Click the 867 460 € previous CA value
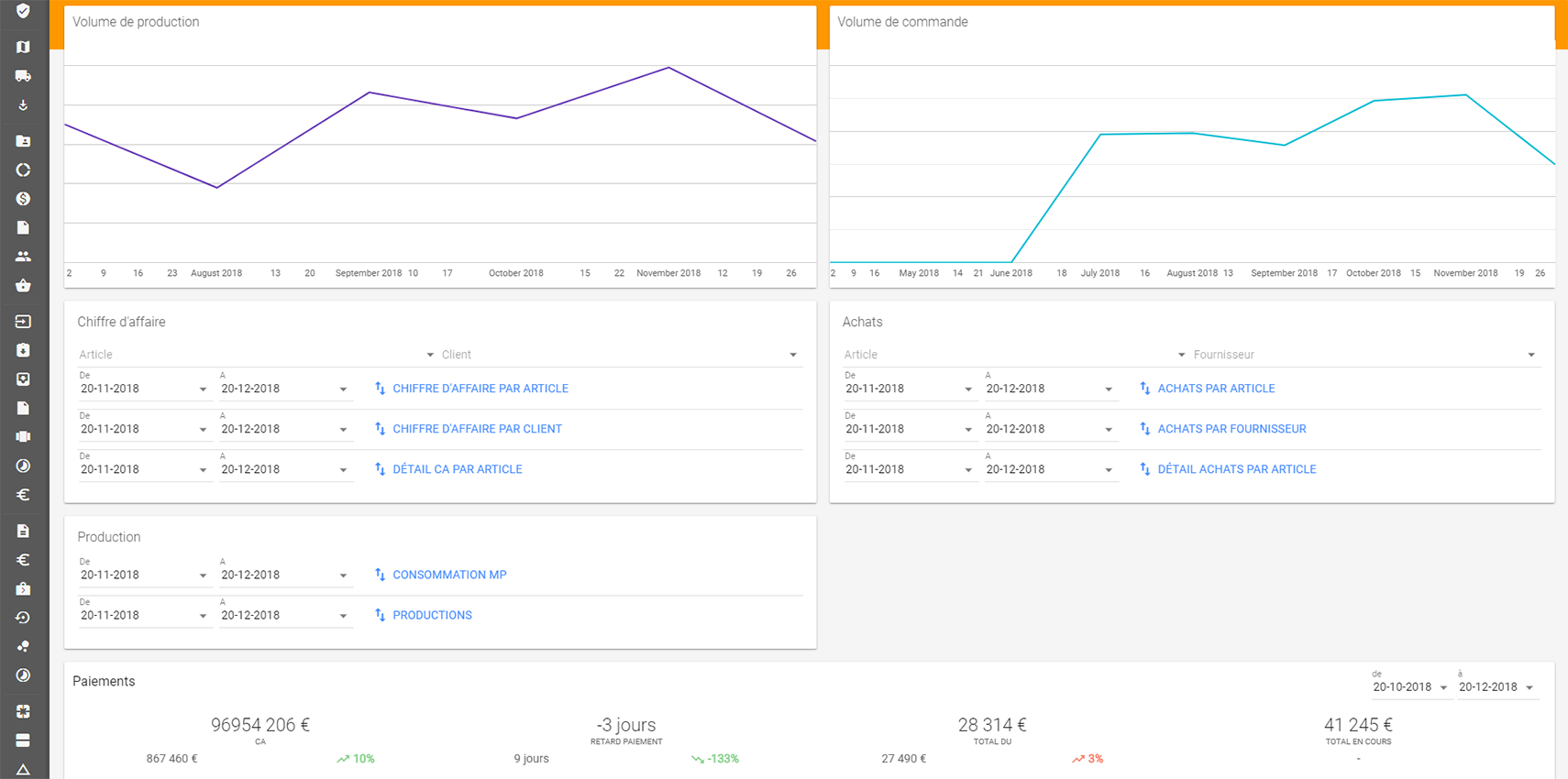 pyautogui.click(x=172, y=759)
